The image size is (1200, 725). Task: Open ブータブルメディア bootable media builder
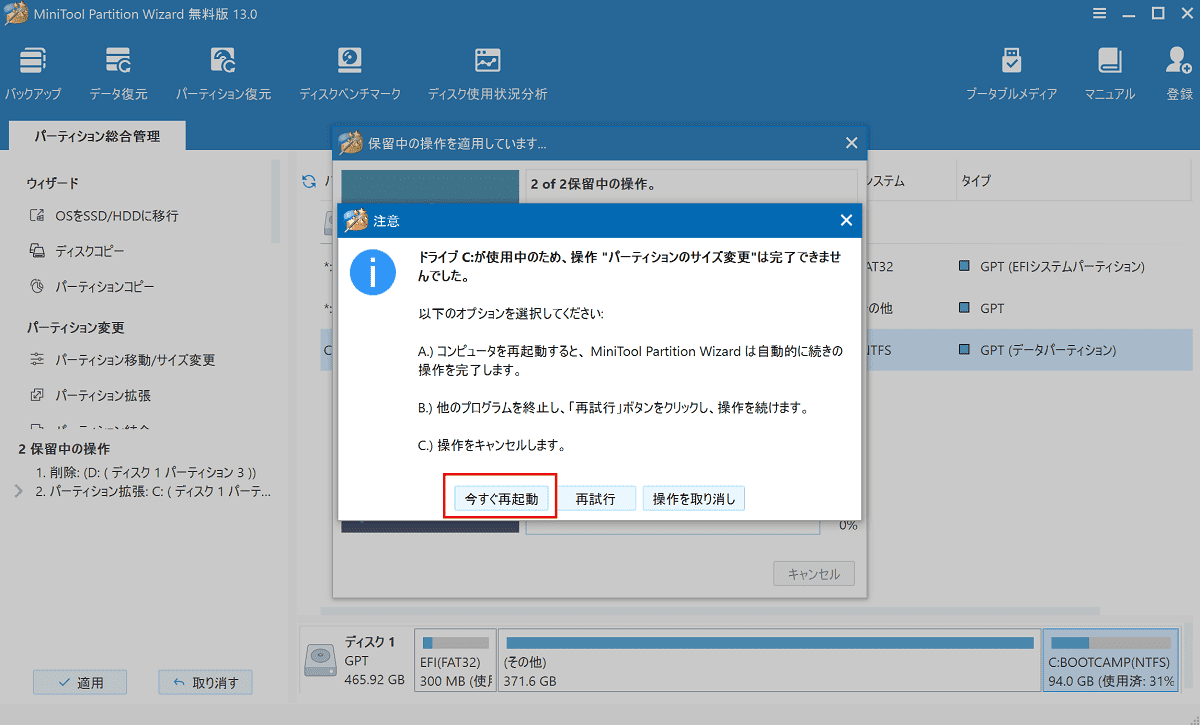(1011, 73)
